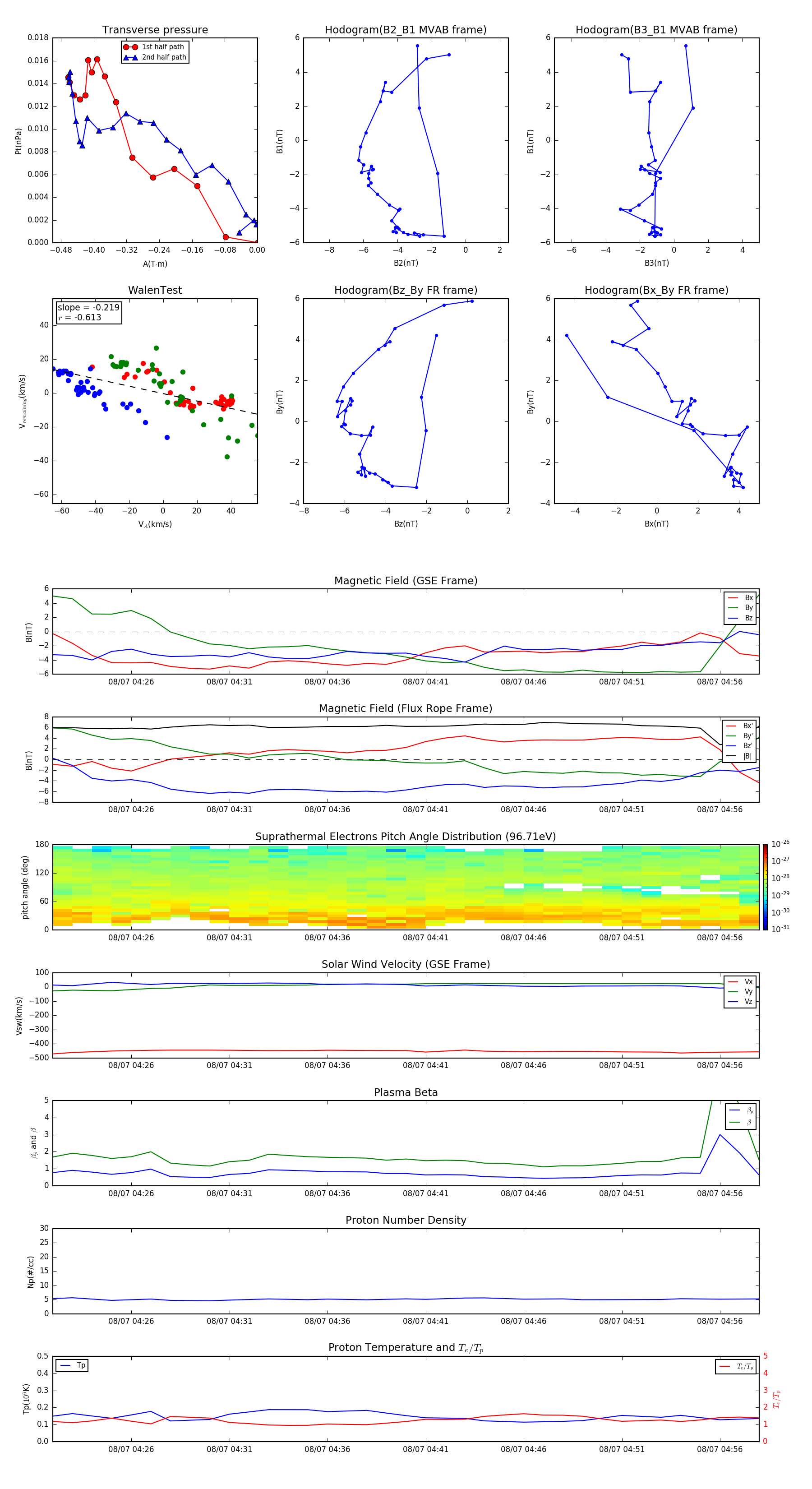Screen dimensions: 812x1489
Task: Click the 'B3(nT)' axis label
Action: pyautogui.click(x=656, y=263)
